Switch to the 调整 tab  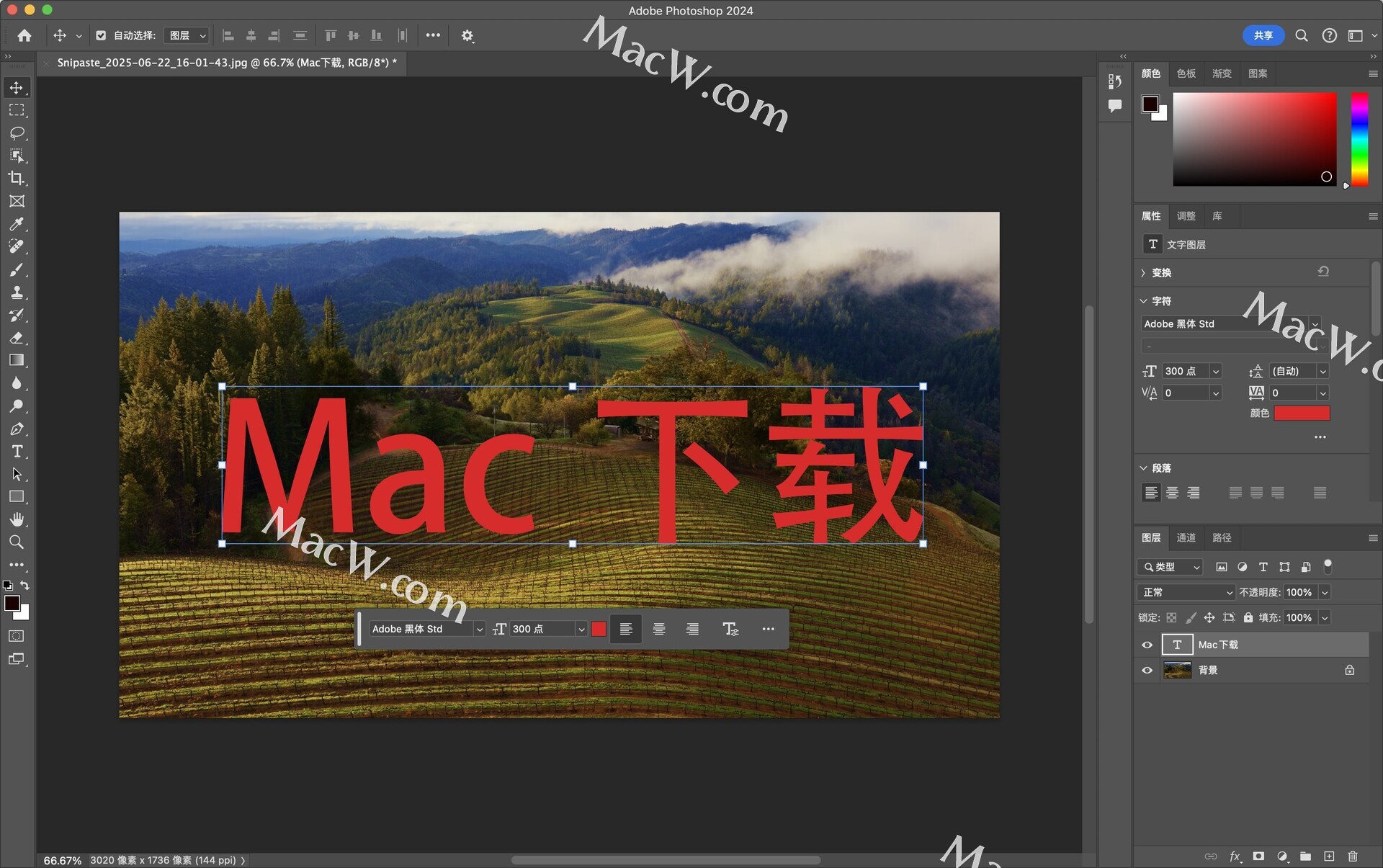(x=1186, y=216)
